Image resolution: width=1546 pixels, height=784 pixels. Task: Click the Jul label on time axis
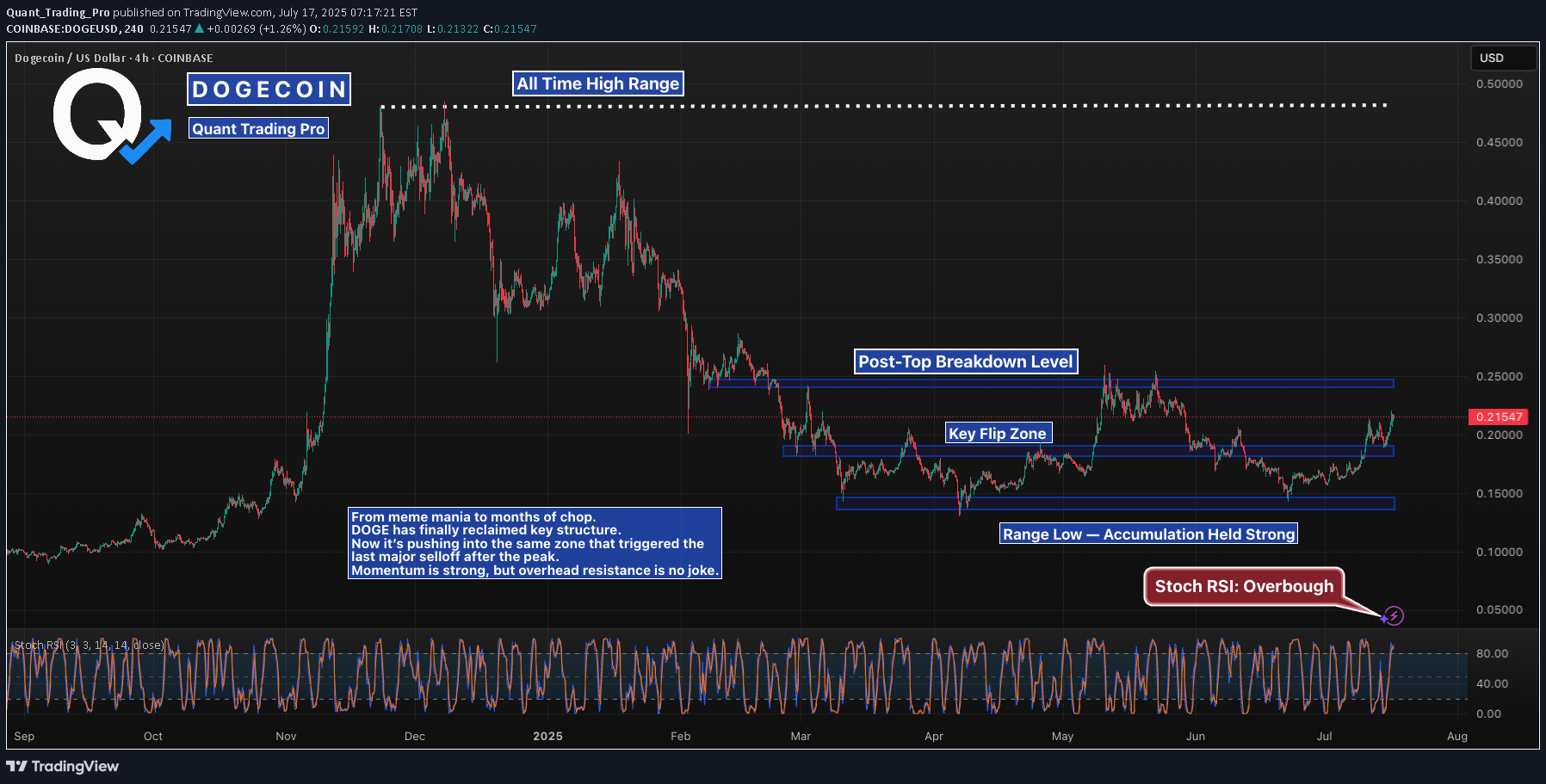[1324, 736]
